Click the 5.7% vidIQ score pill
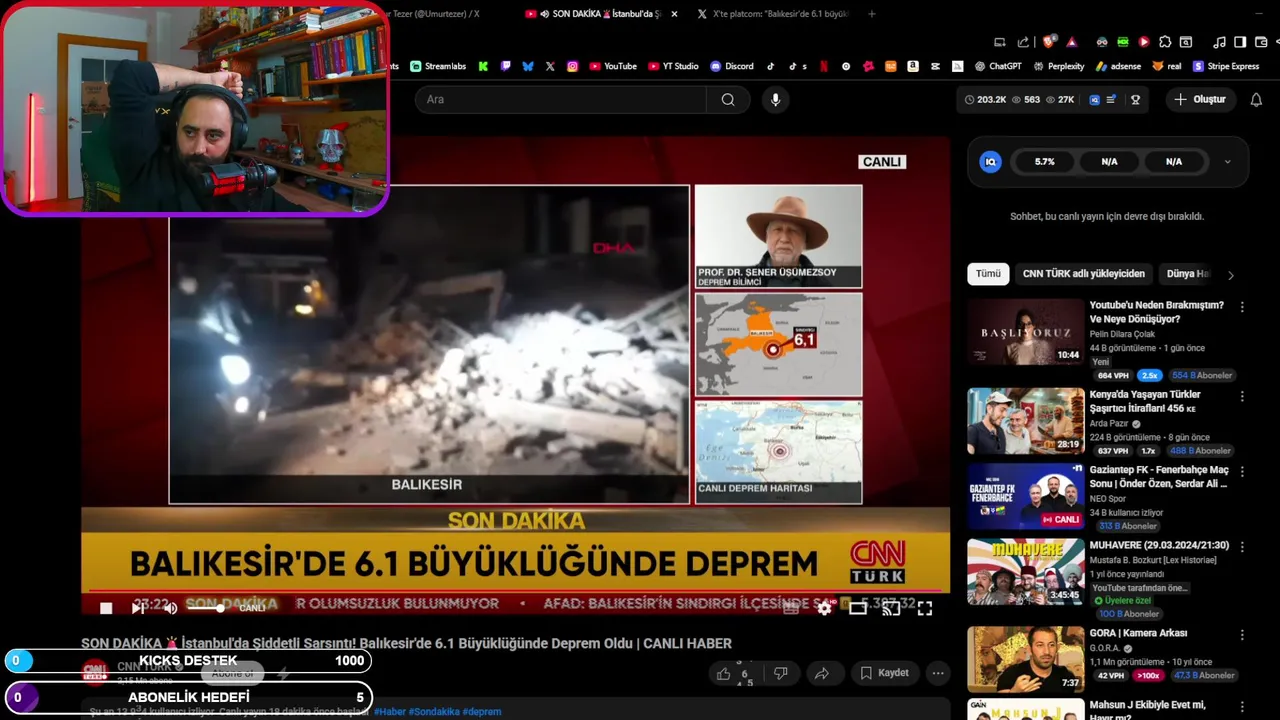 pyautogui.click(x=1044, y=162)
